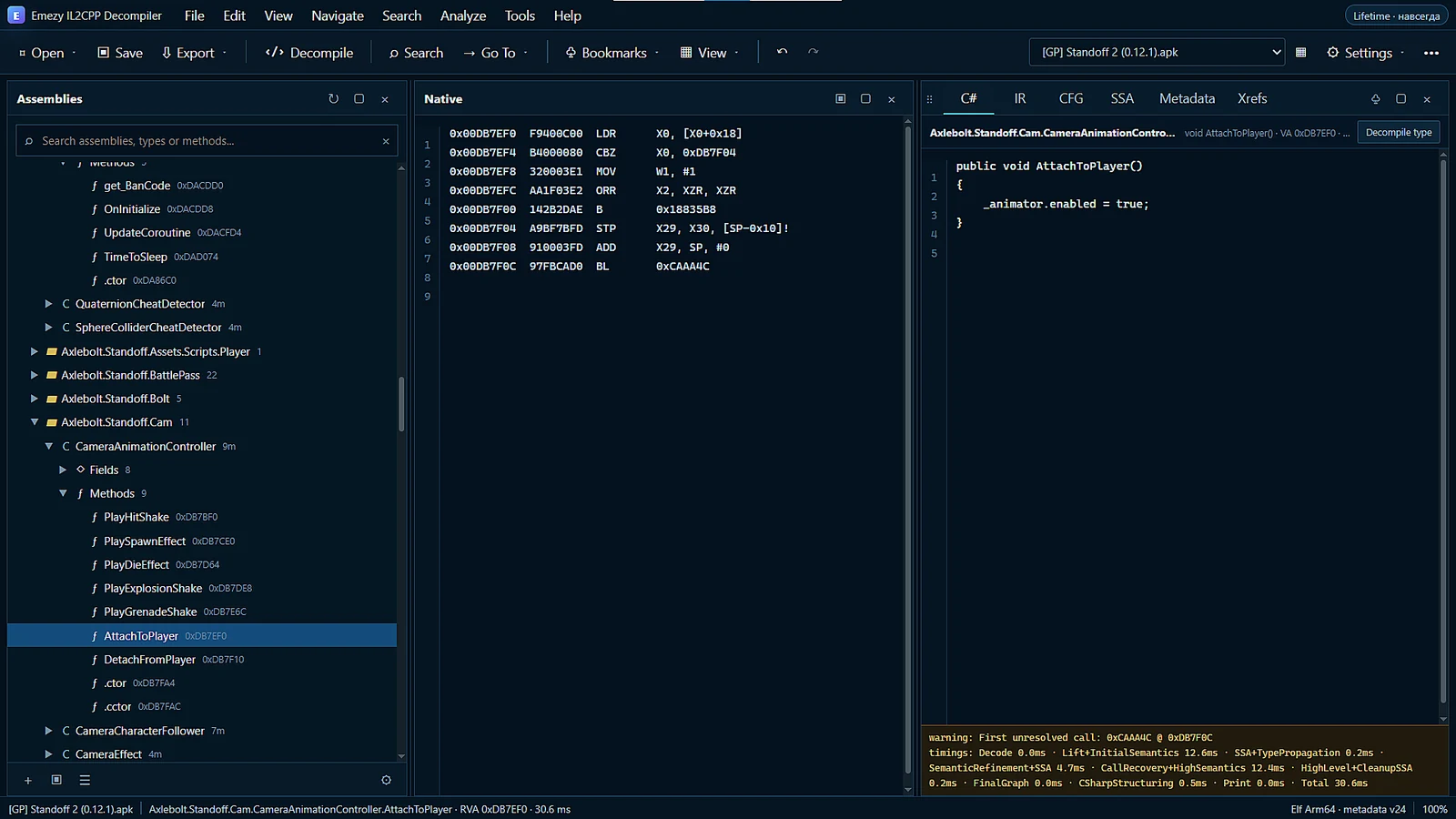The height and width of the screenshot is (819, 1456).
Task: Select the PlayHitShake method
Action: pyautogui.click(x=202, y=517)
